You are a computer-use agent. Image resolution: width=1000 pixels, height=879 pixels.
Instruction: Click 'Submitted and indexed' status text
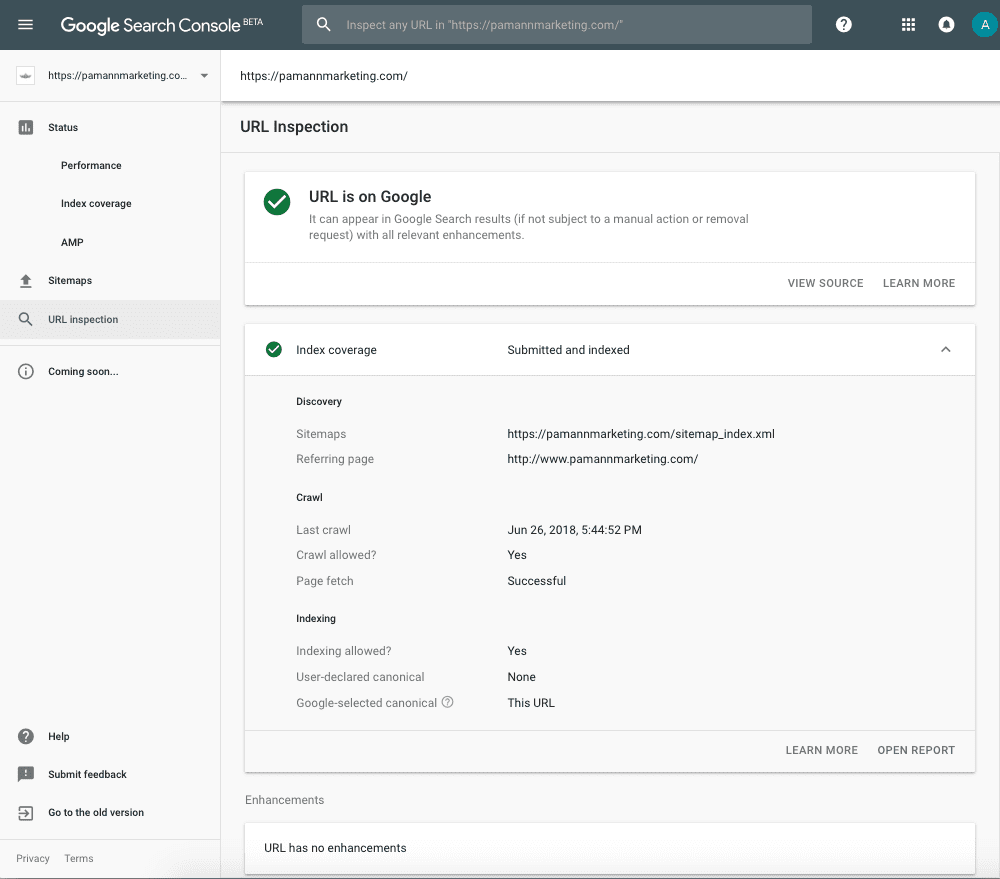[x=568, y=350]
